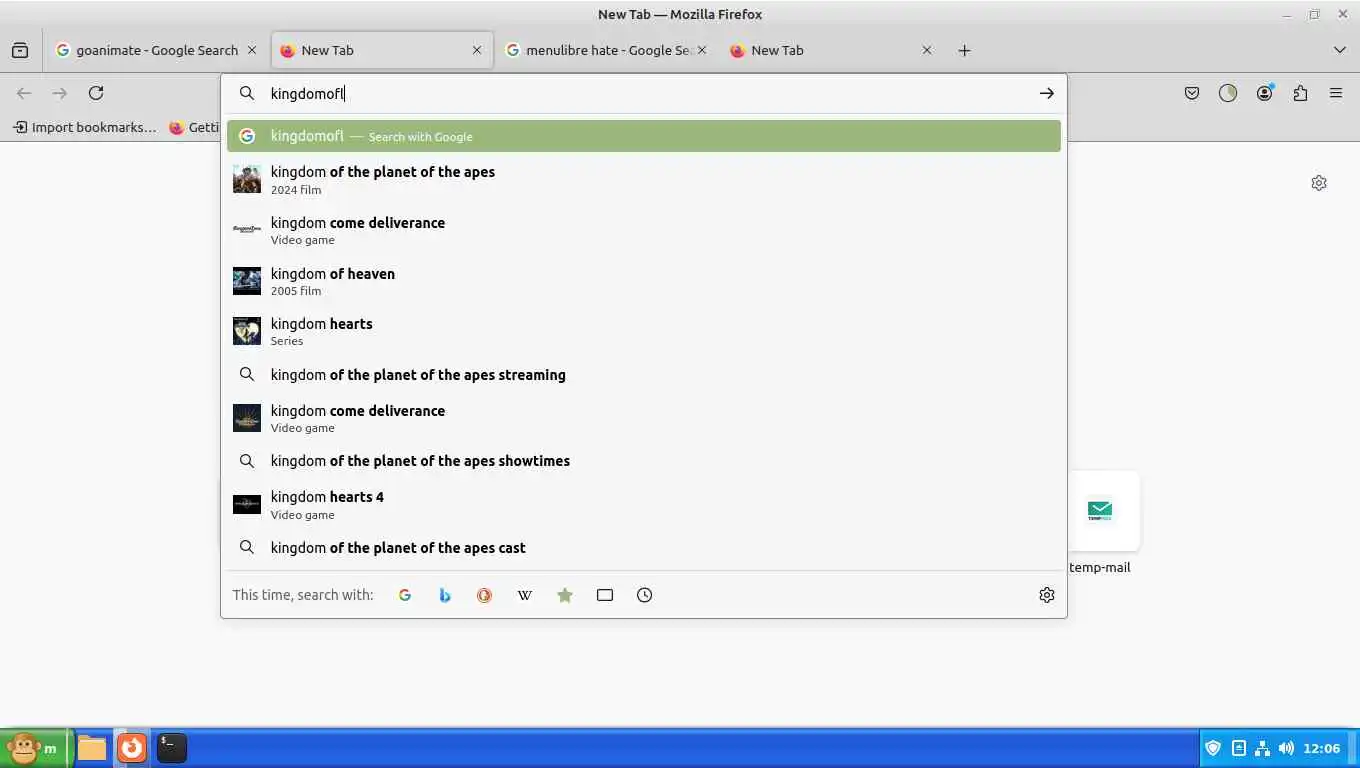Open the network tray icon
Image resolution: width=1360 pixels, height=768 pixels.
pos(1262,748)
